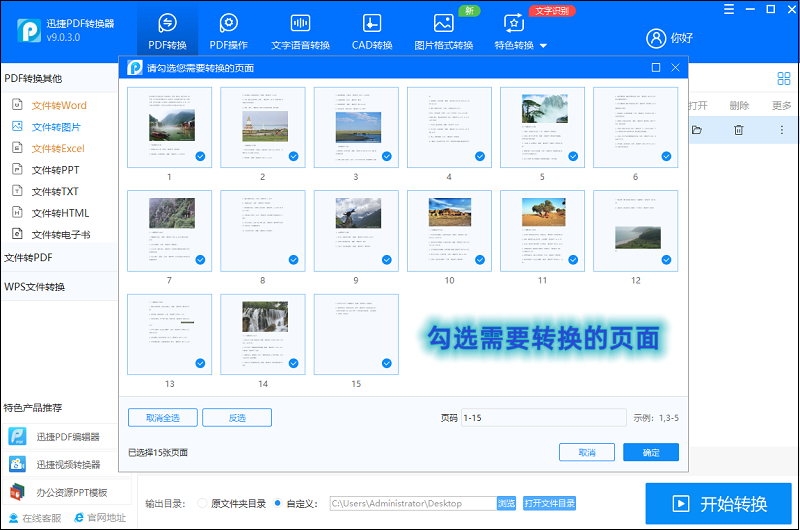Uncheck page 15 selection checkmark
Image resolution: width=800 pixels, height=530 pixels.
pyautogui.click(x=387, y=363)
